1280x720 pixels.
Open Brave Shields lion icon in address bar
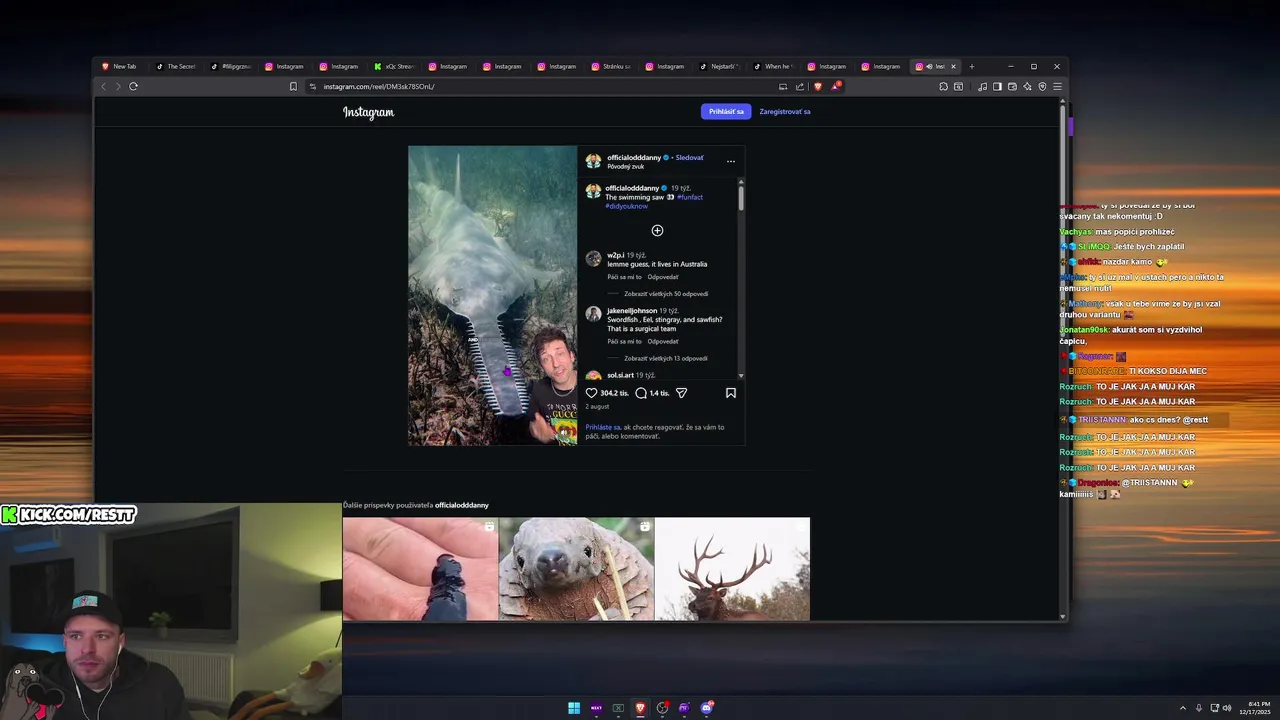click(x=818, y=86)
